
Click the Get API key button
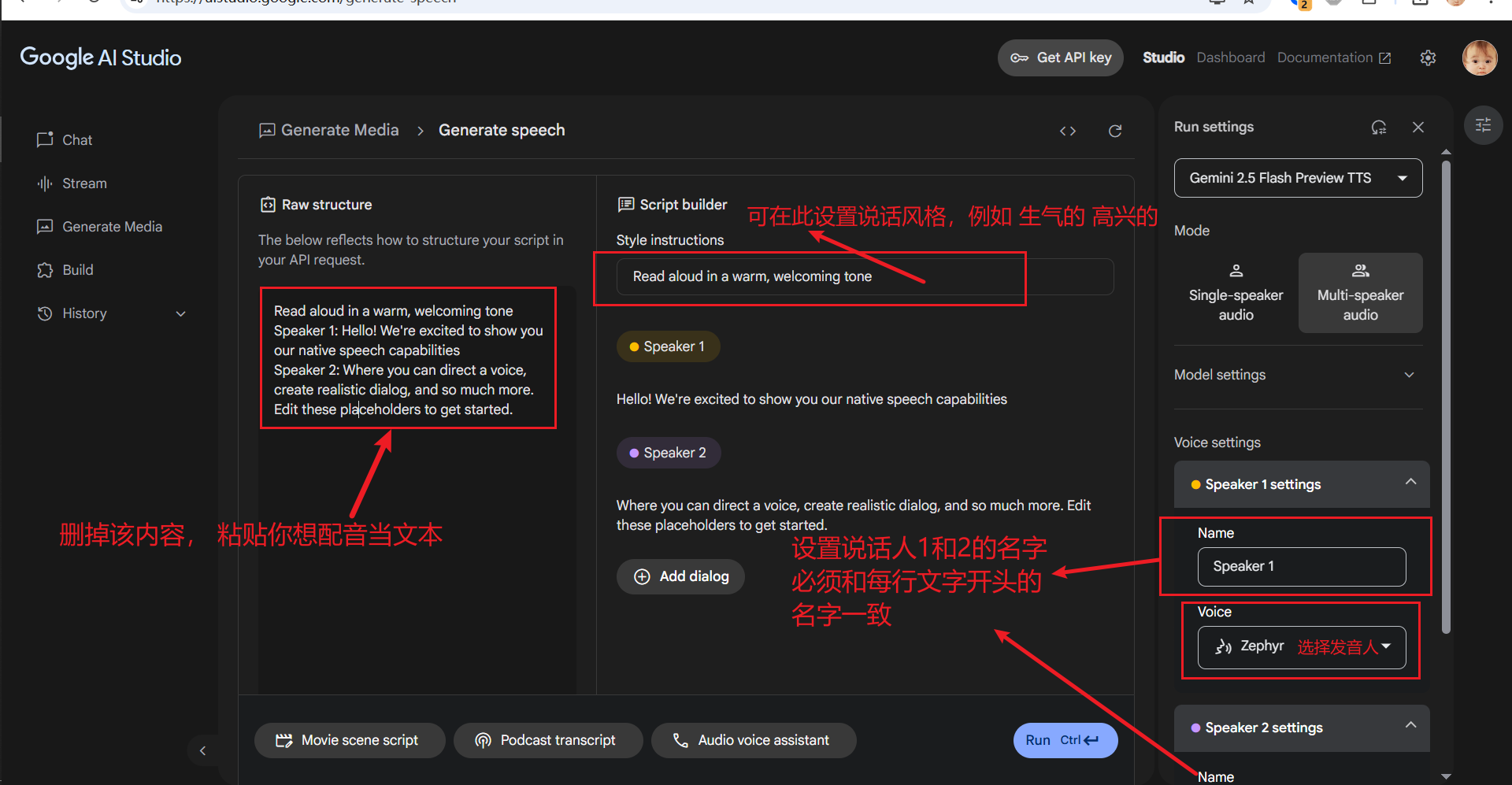1060,57
